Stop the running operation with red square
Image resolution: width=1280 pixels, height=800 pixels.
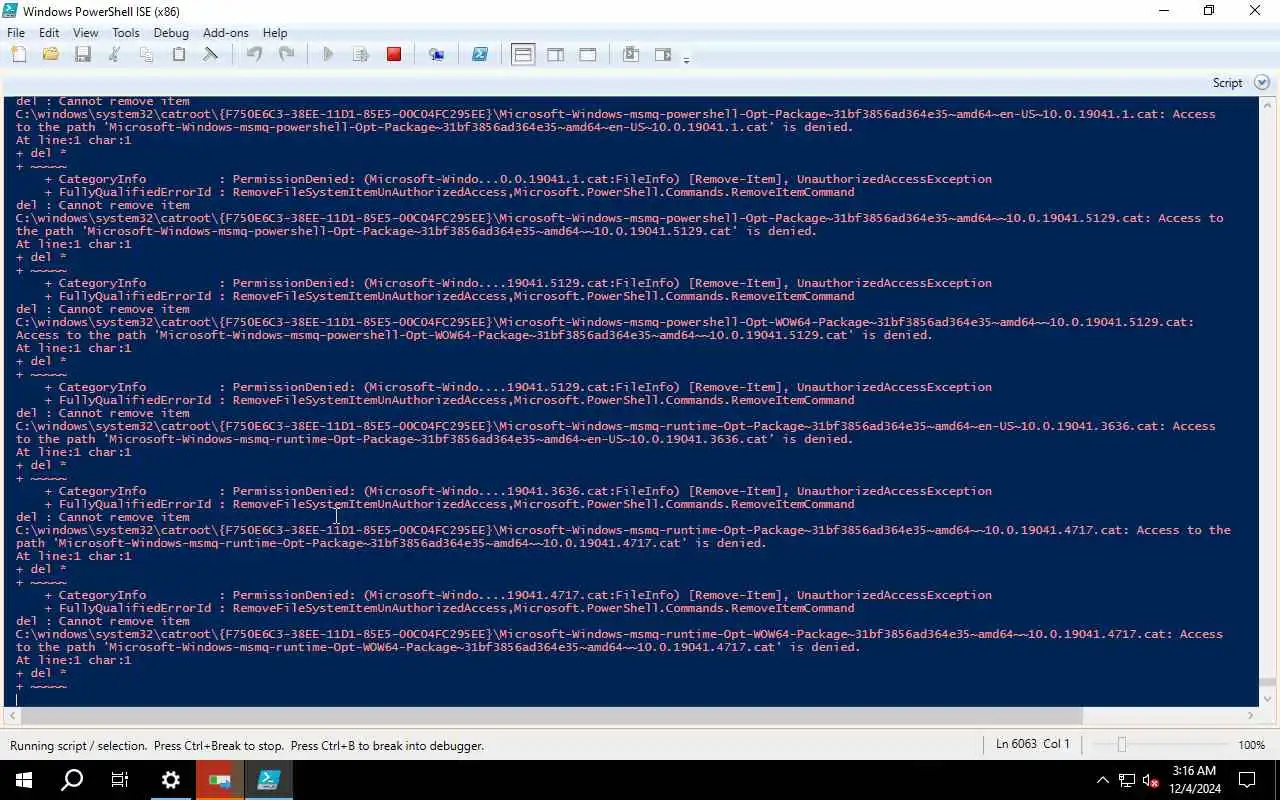coord(394,55)
